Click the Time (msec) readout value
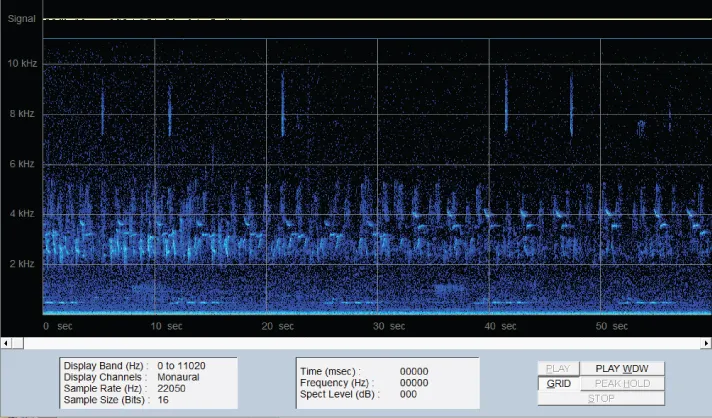 [414, 371]
